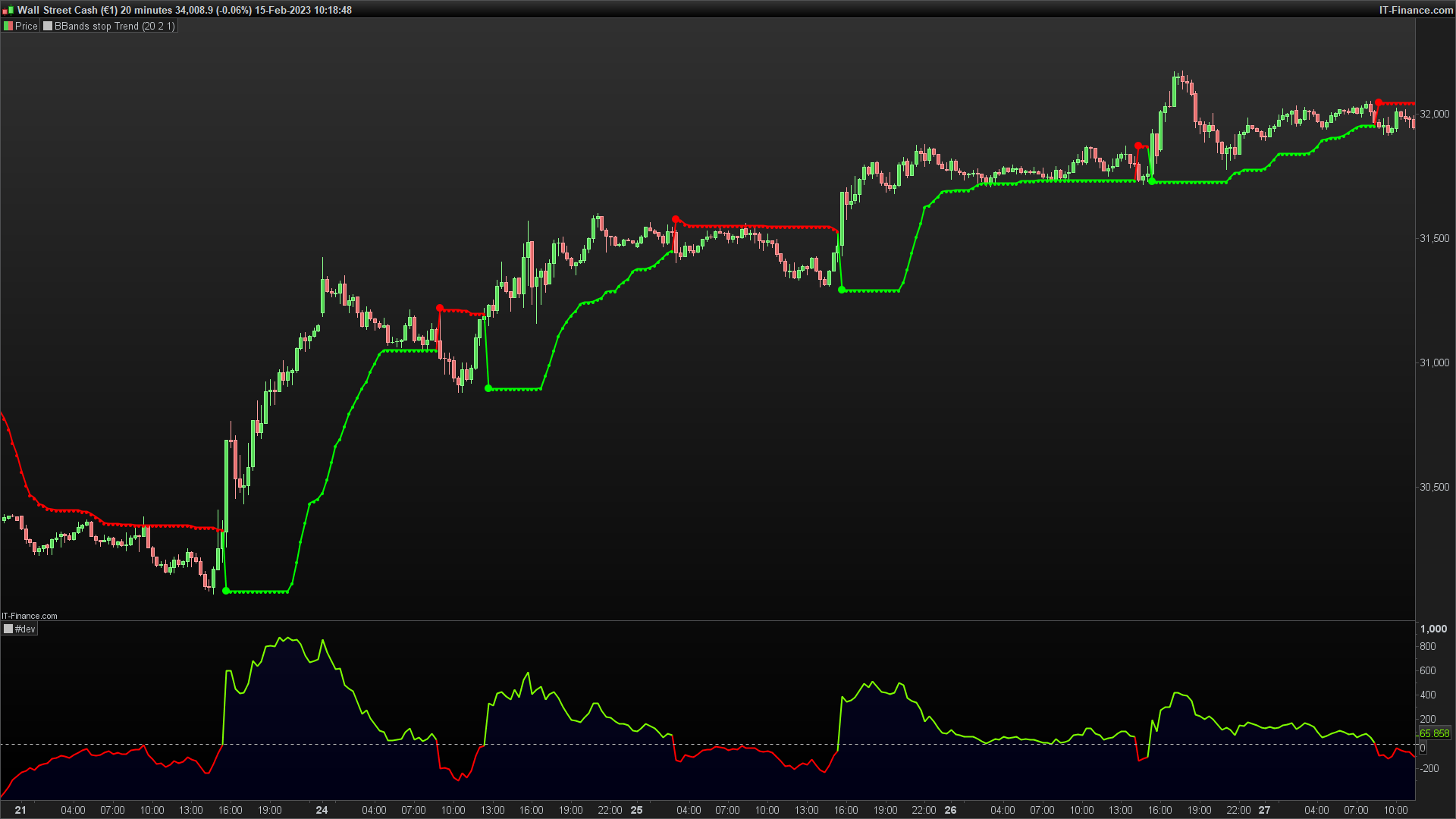Viewport: 1456px width, 819px height.
Task: Click the chart title Wall Street Cash text
Action: pos(58,10)
